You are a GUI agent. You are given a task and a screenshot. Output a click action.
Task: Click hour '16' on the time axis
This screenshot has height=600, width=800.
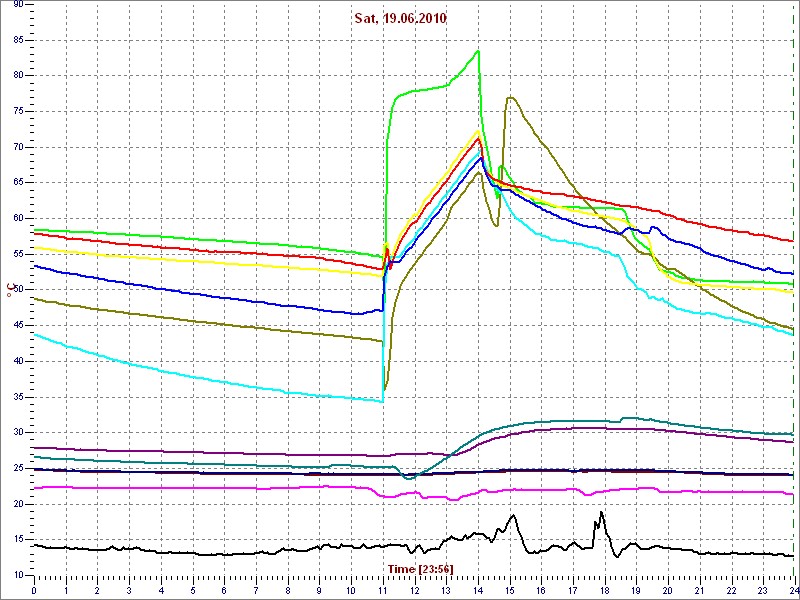(541, 590)
